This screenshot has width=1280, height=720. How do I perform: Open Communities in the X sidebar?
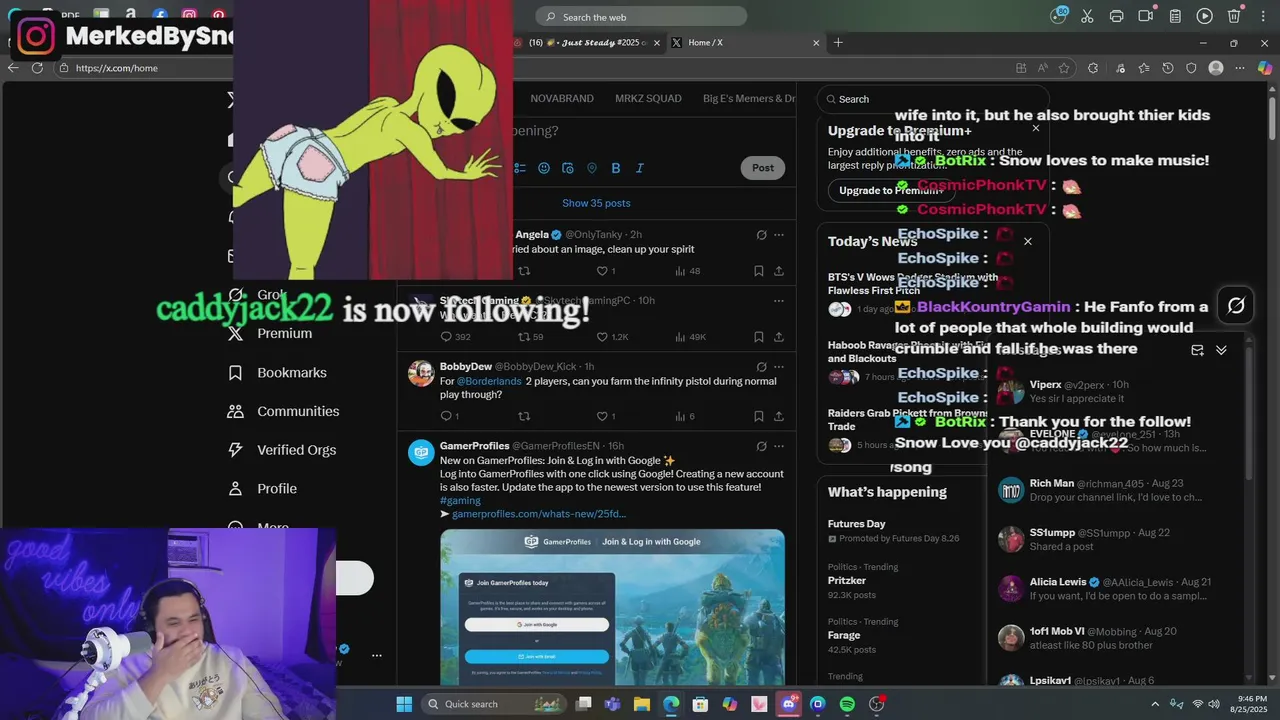(284, 411)
